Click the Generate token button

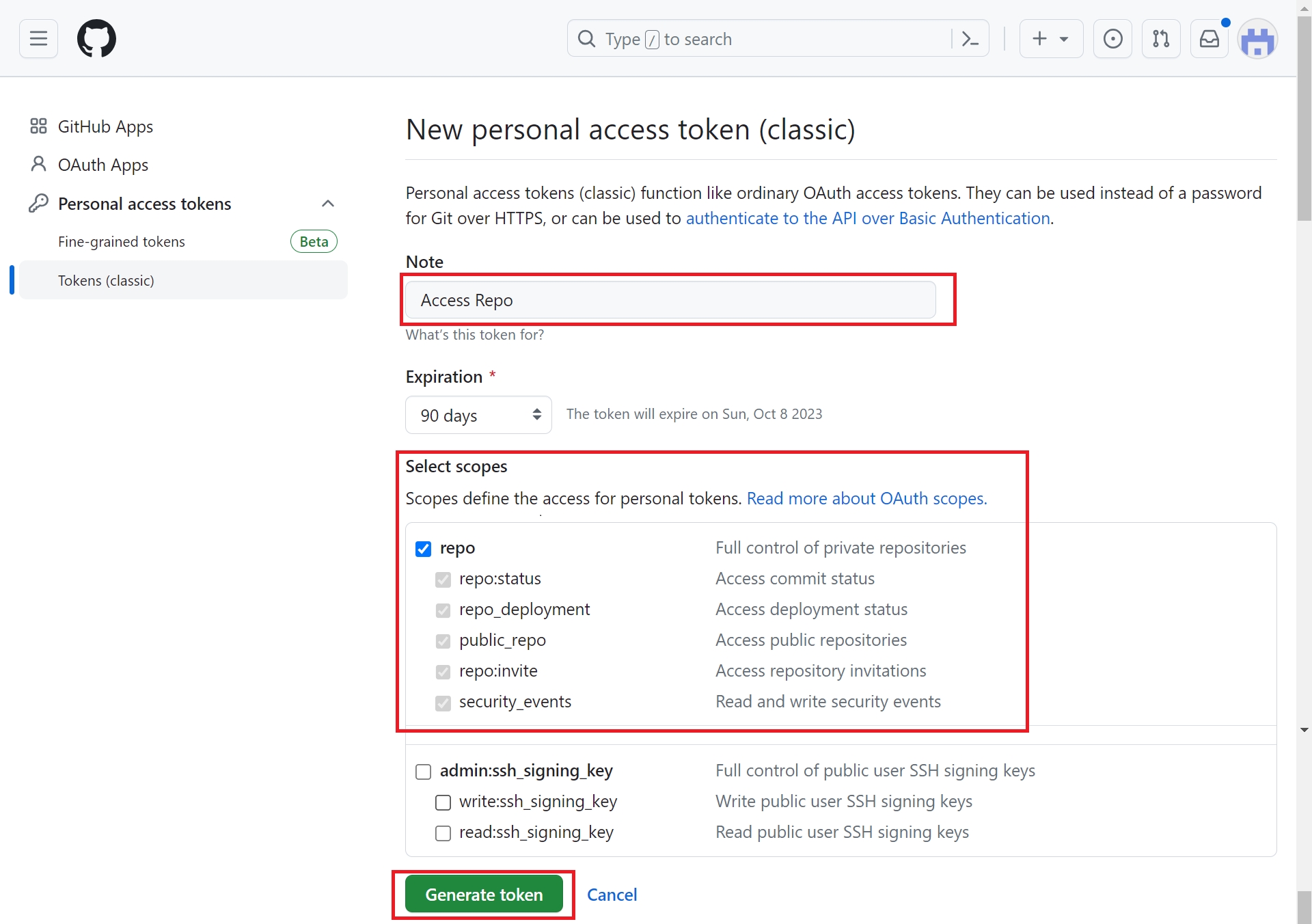484,895
